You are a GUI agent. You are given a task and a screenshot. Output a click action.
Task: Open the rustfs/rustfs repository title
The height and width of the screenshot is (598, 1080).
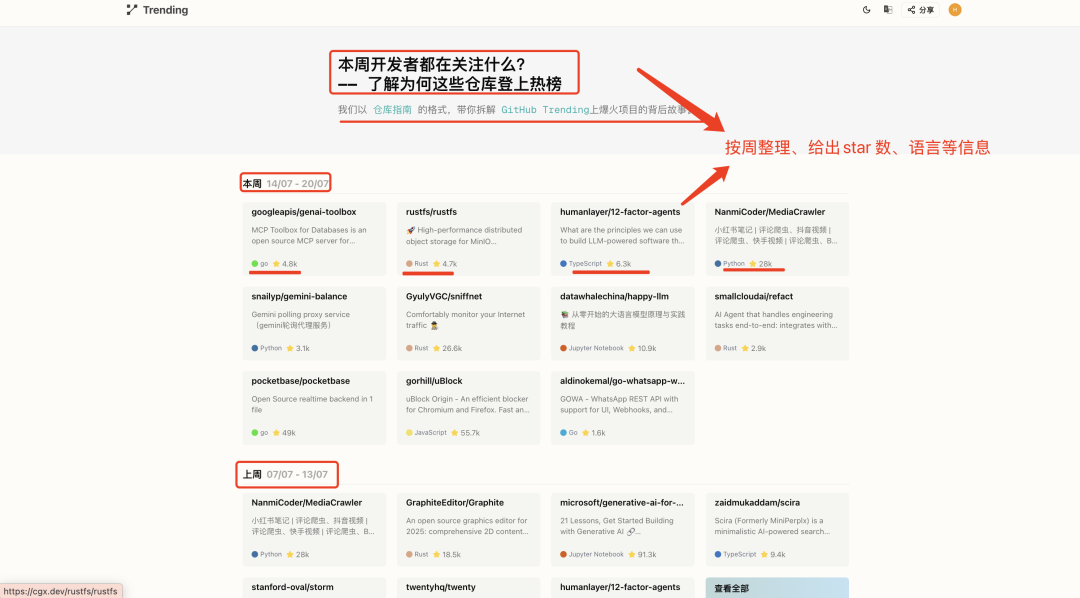(x=431, y=212)
